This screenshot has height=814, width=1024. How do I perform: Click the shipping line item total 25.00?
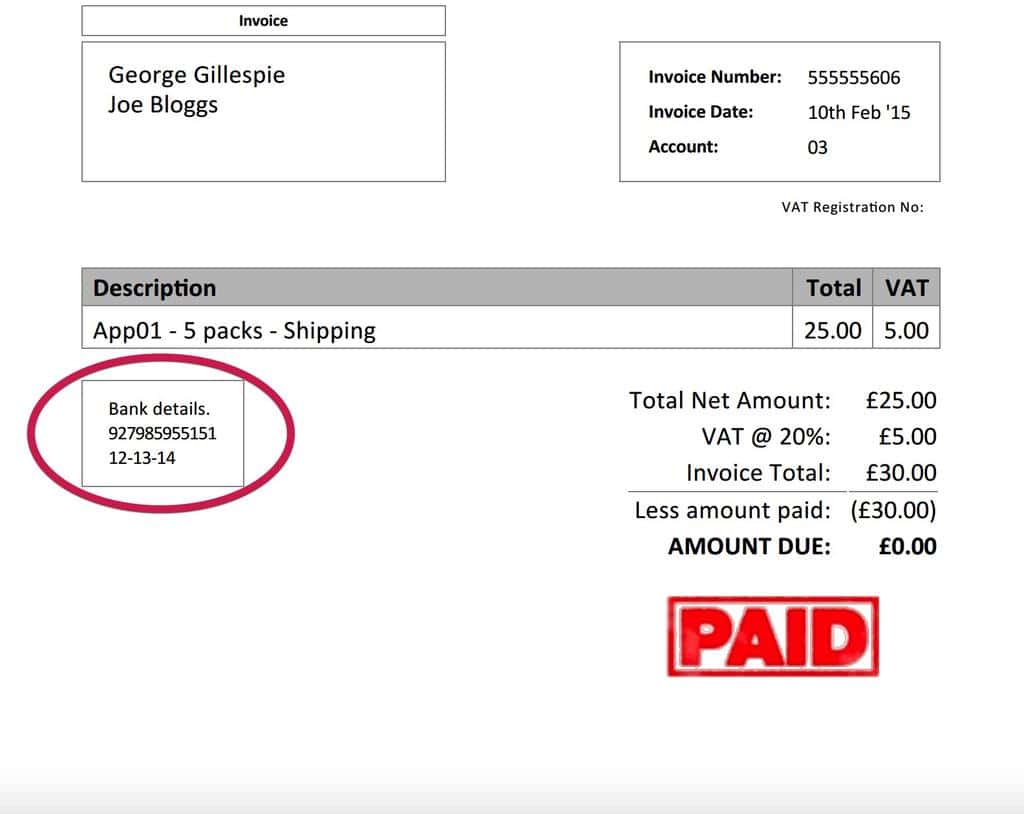(x=832, y=330)
